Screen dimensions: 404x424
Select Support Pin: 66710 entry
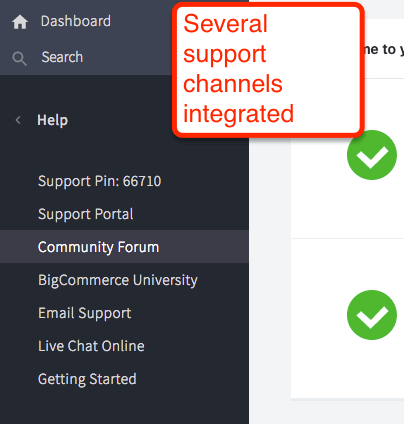[x=99, y=181]
